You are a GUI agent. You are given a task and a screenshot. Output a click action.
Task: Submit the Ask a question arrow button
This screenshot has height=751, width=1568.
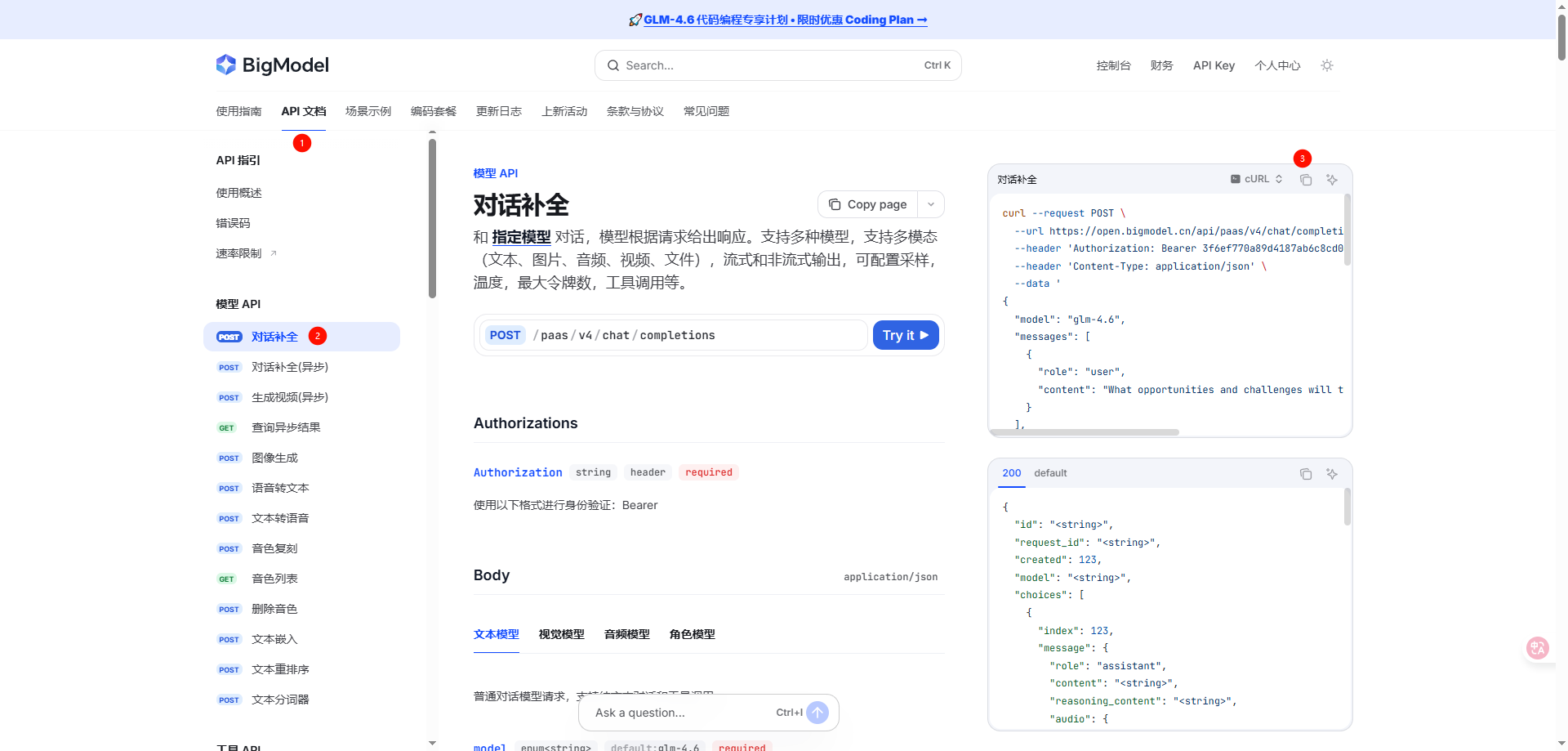pyautogui.click(x=817, y=713)
